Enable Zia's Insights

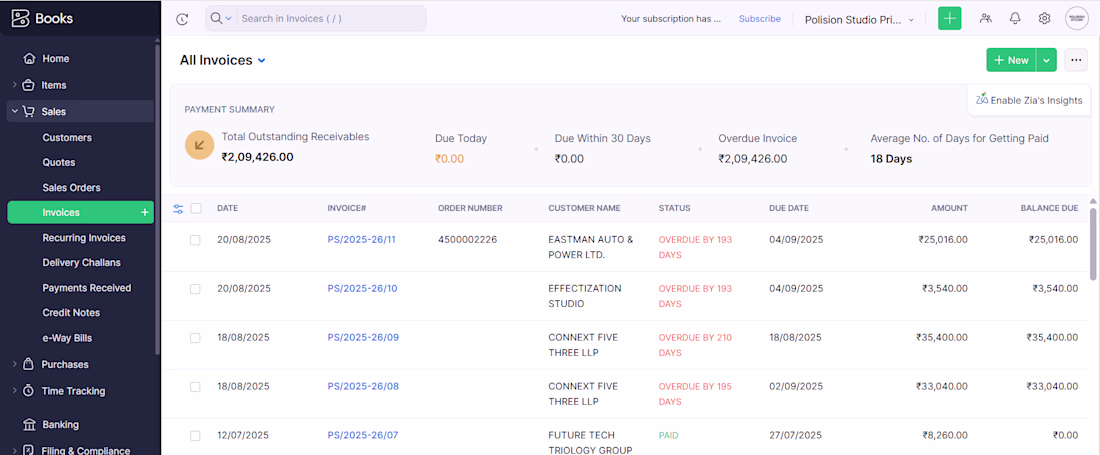pos(1029,100)
